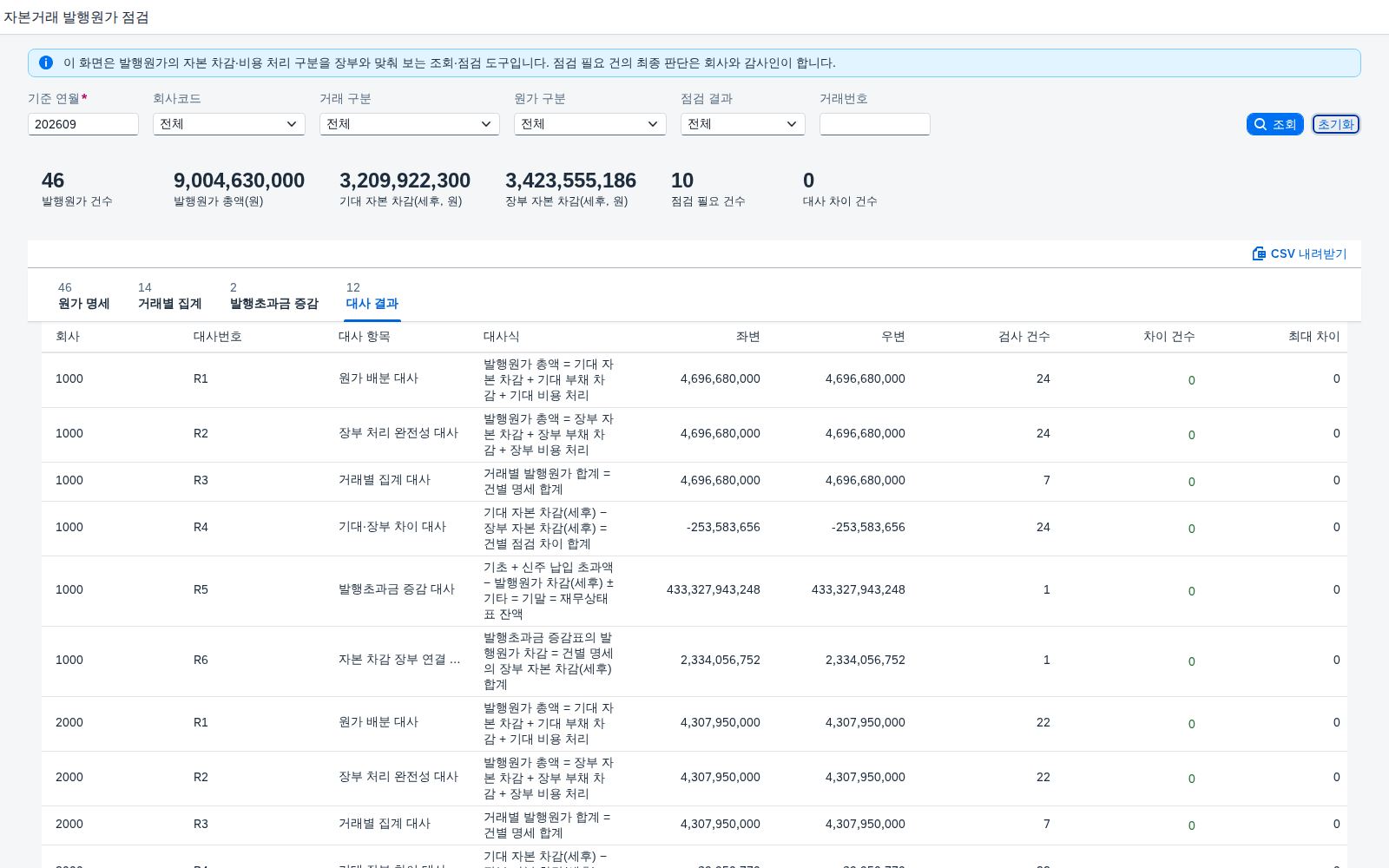Click the 대사식 column header
This screenshot has width=1389, height=868.
502,337
